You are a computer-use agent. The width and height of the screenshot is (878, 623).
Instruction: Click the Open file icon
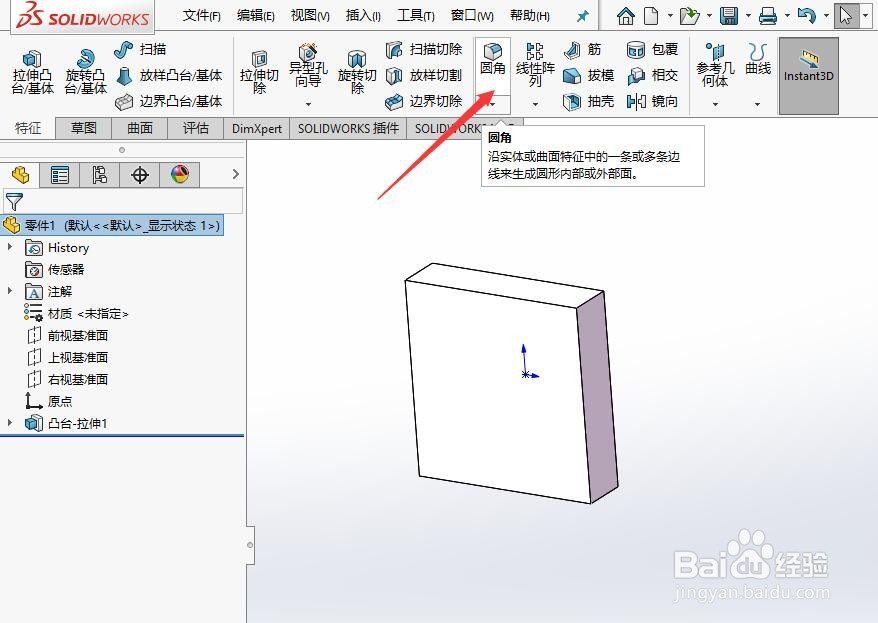689,16
